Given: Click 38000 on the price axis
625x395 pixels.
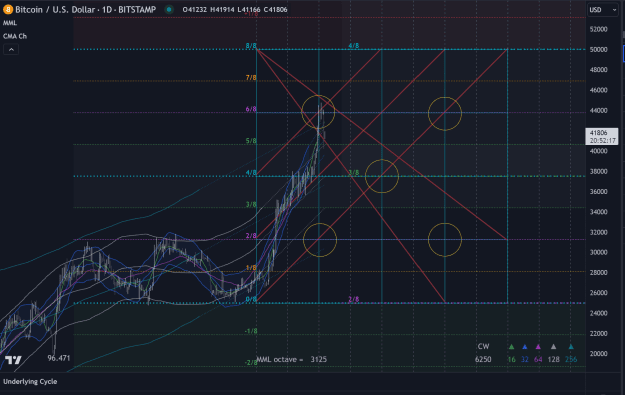Looking at the screenshot, I should 598,171.
